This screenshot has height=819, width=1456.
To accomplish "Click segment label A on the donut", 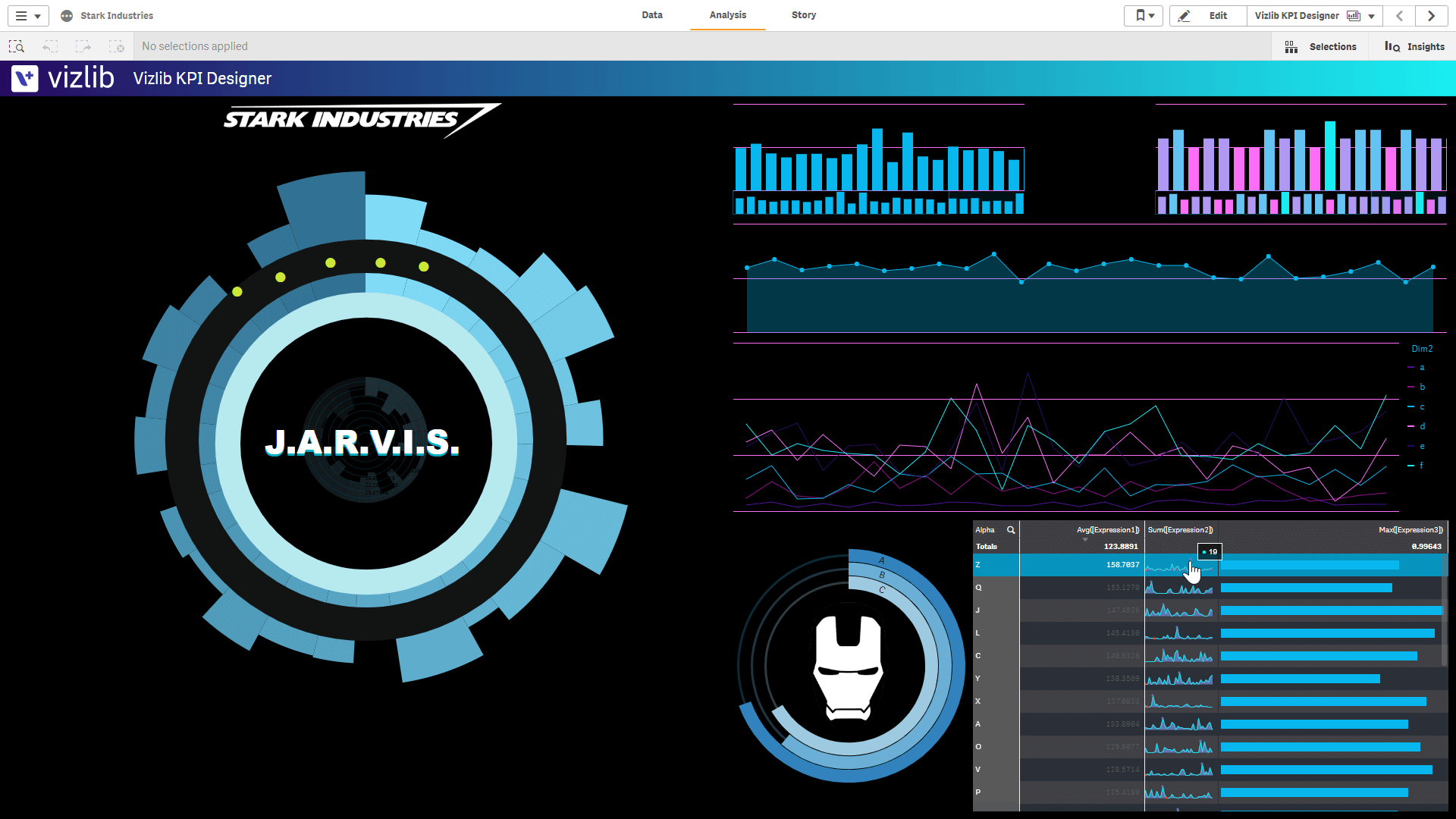I will [882, 561].
